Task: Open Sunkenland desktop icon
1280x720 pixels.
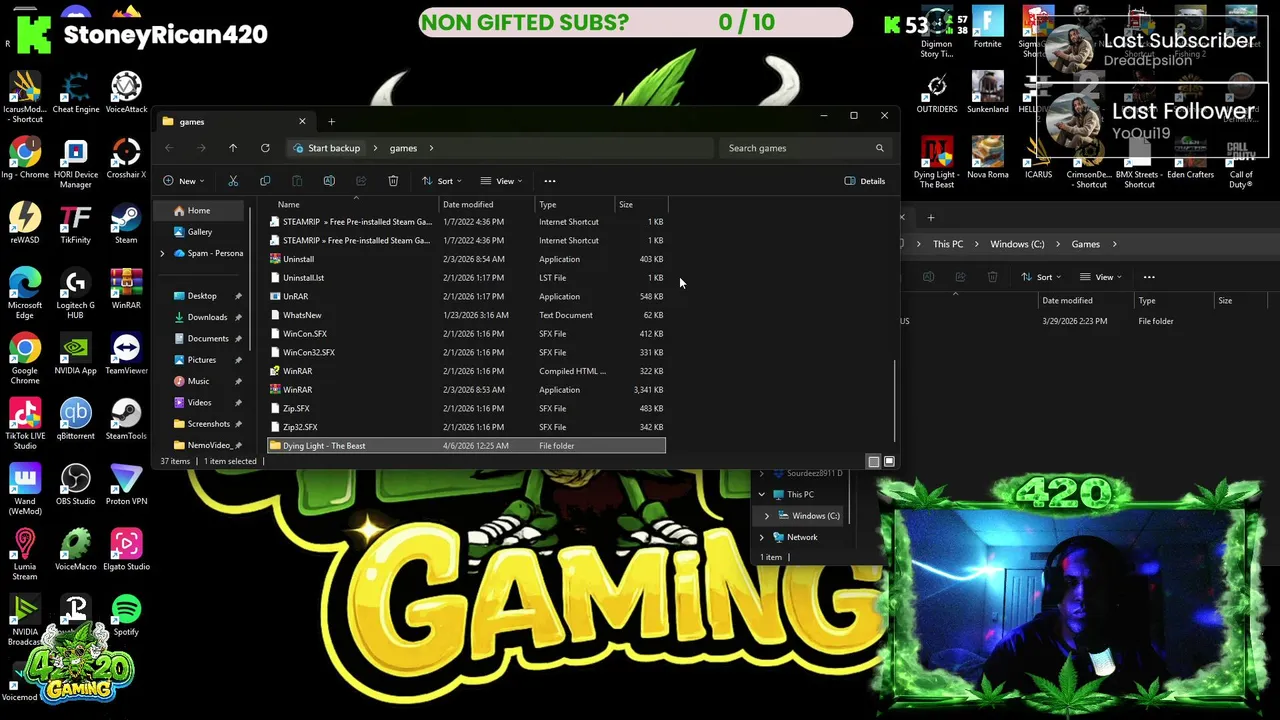Action: [987, 93]
